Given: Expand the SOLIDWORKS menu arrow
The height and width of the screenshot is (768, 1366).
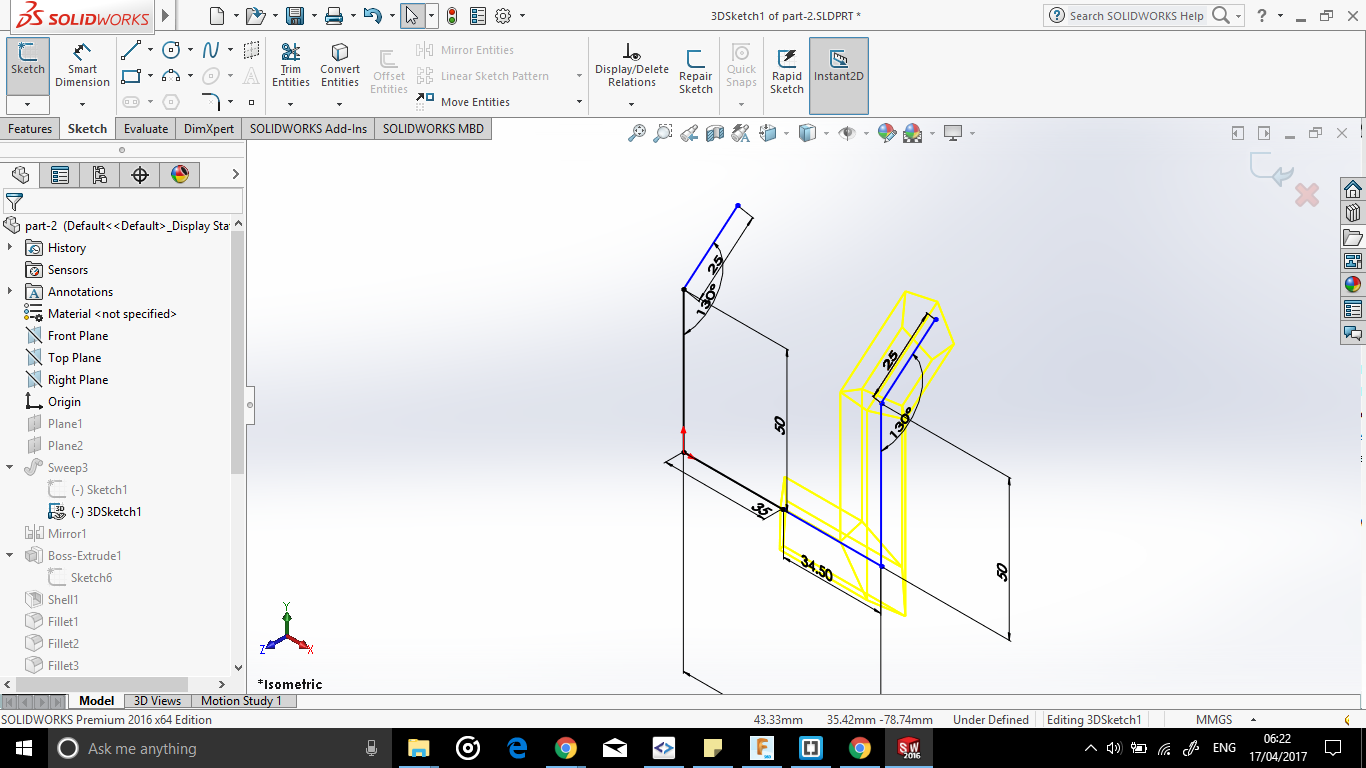Looking at the screenshot, I should click(x=165, y=16).
